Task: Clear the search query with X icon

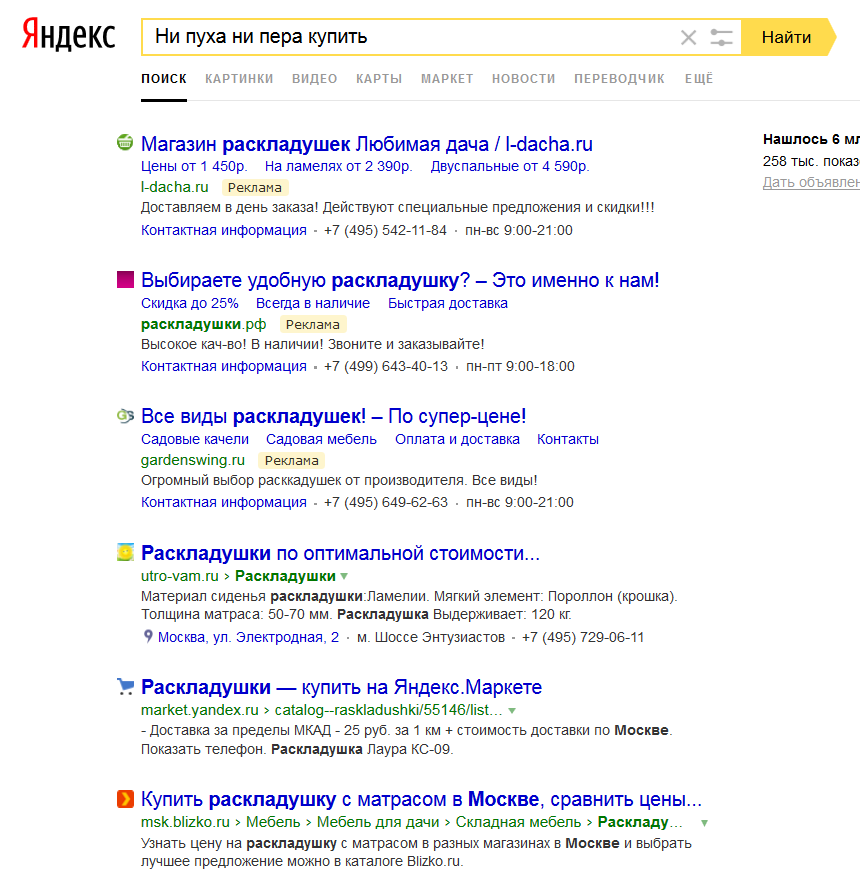Action: 688,38
